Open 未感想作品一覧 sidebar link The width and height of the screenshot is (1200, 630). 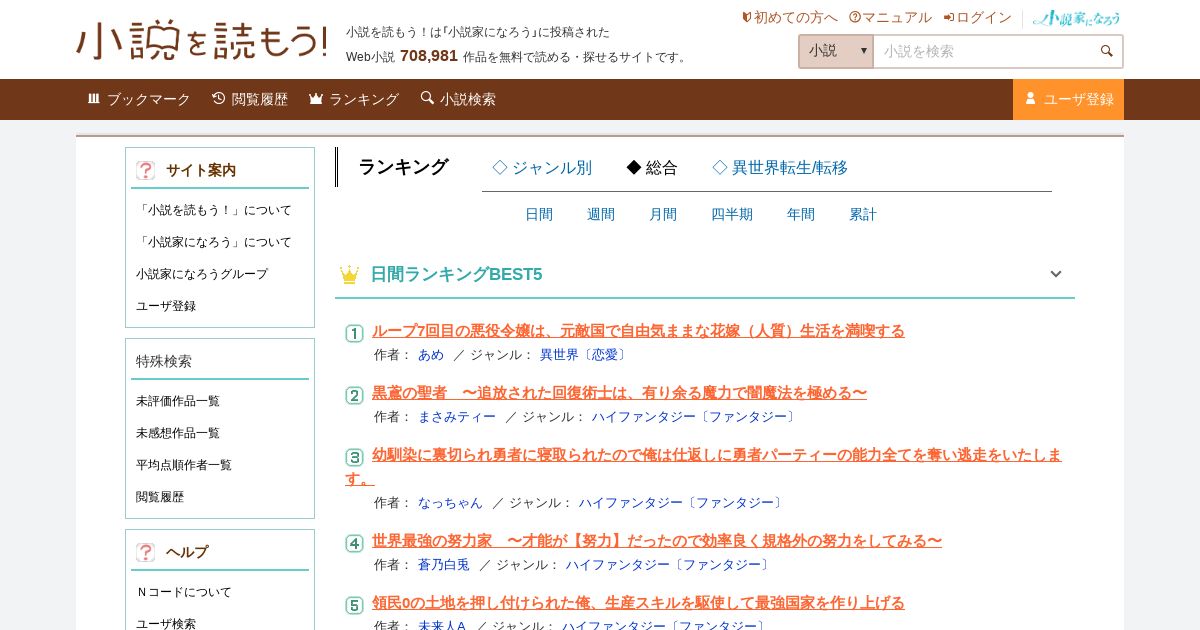(178, 433)
